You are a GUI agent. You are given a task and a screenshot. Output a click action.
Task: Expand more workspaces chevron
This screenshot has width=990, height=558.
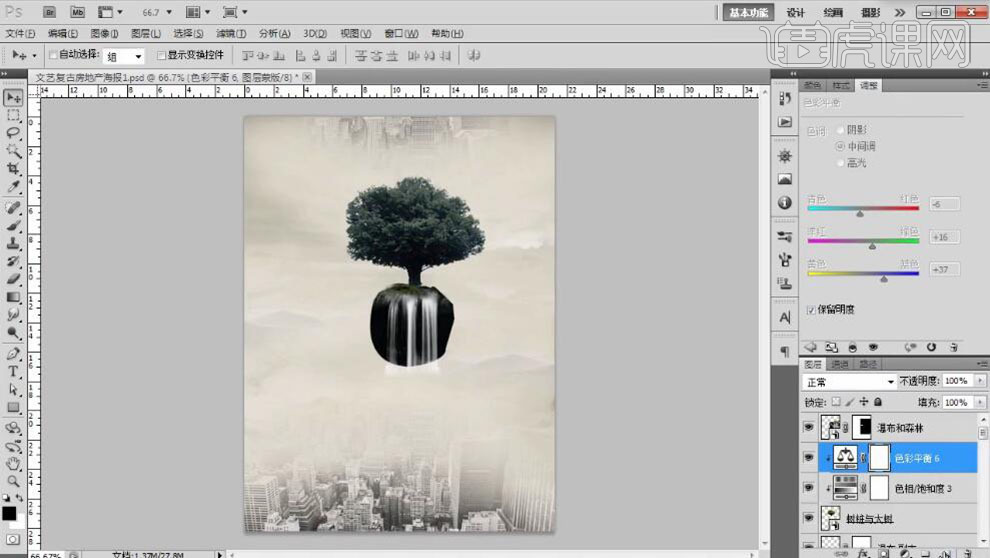click(900, 13)
